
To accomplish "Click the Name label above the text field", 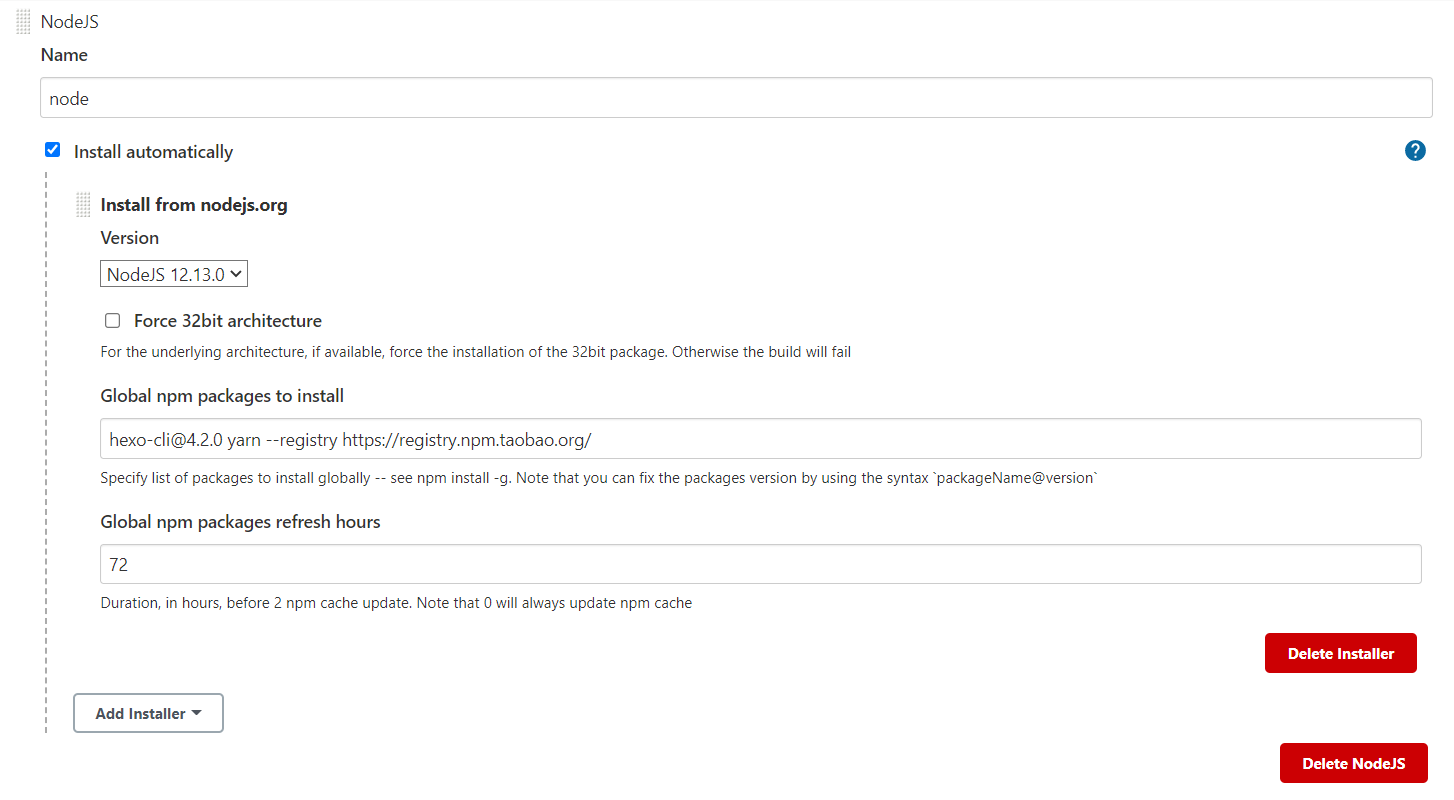I will 64,55.
